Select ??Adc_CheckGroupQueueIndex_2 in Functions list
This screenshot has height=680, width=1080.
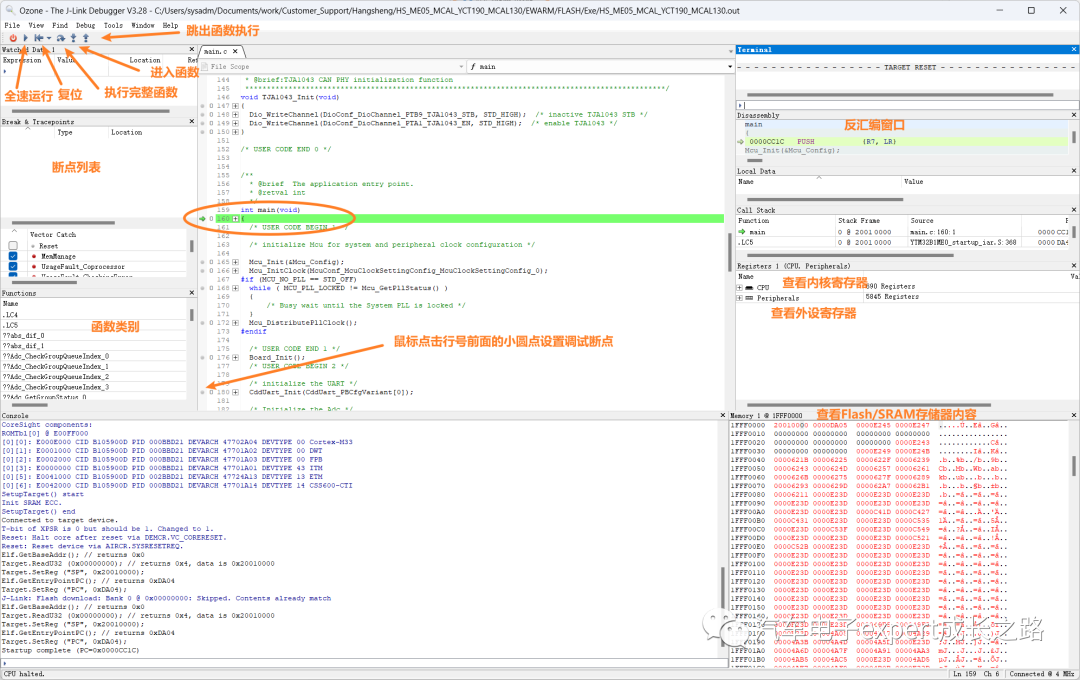click(94, 377)
